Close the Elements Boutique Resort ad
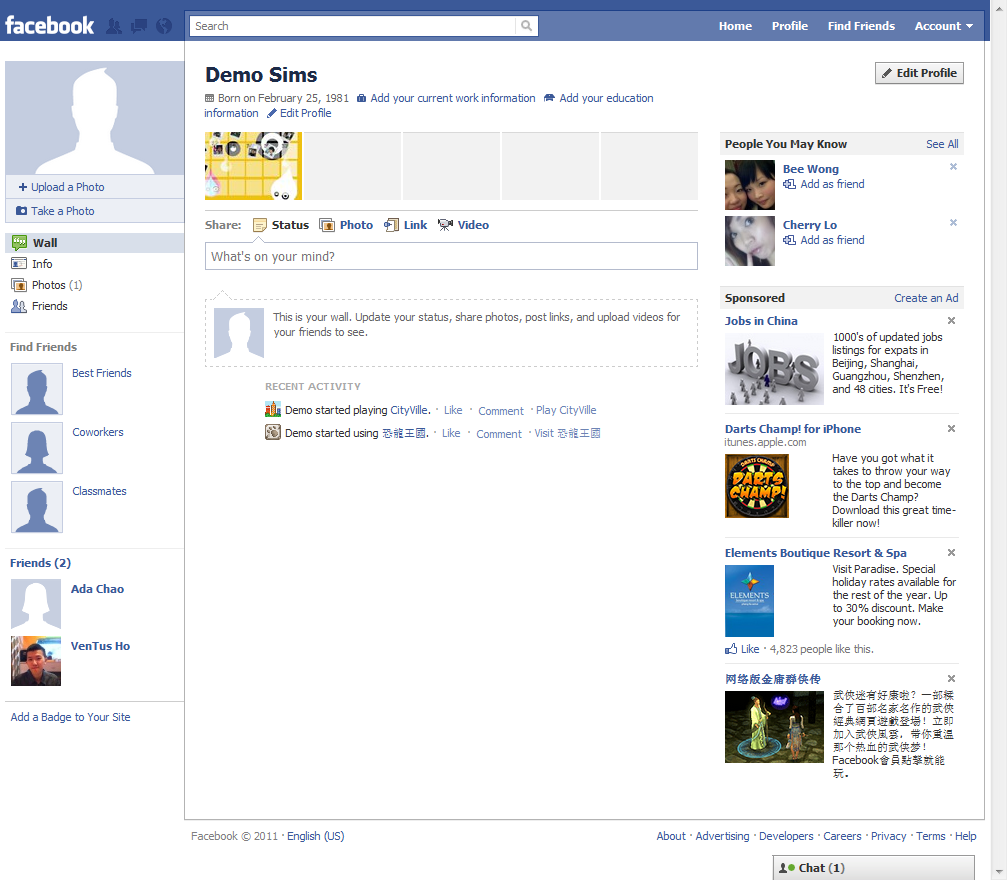The width and height of the screenshot is (1007, 880). [x=952, y=552]
